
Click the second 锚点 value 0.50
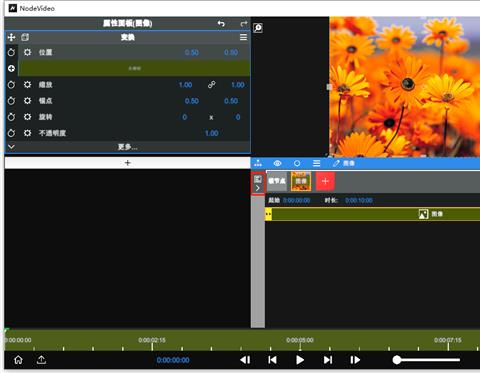(x=231, y=101)
